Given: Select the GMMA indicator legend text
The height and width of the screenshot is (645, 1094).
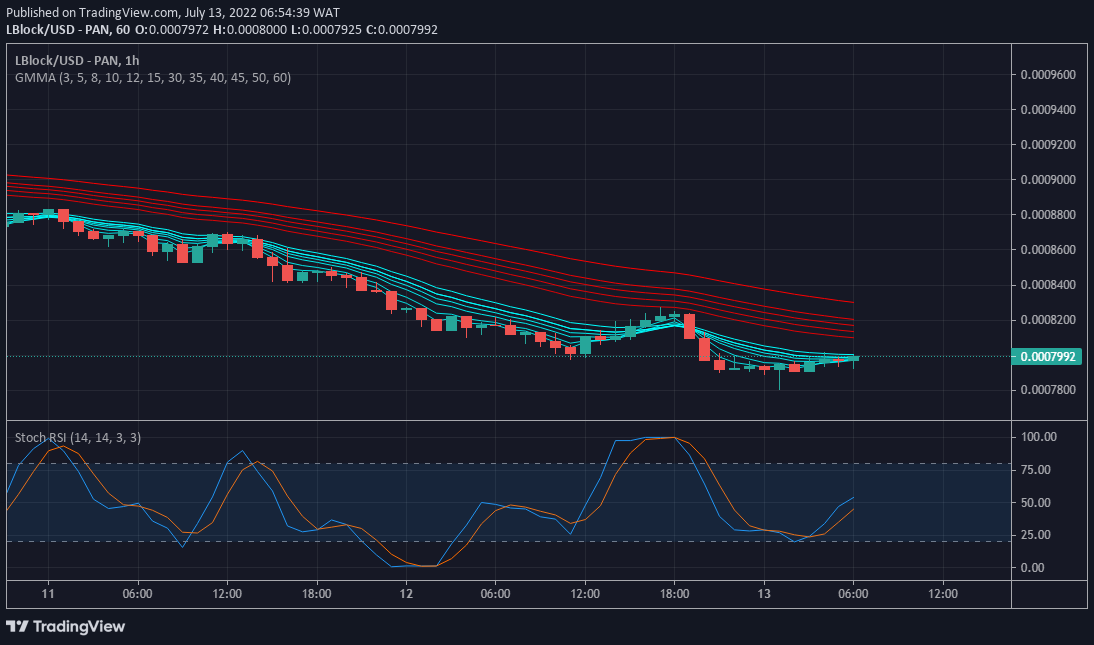Looking at the screenshot, I should (x=153, y=77).
